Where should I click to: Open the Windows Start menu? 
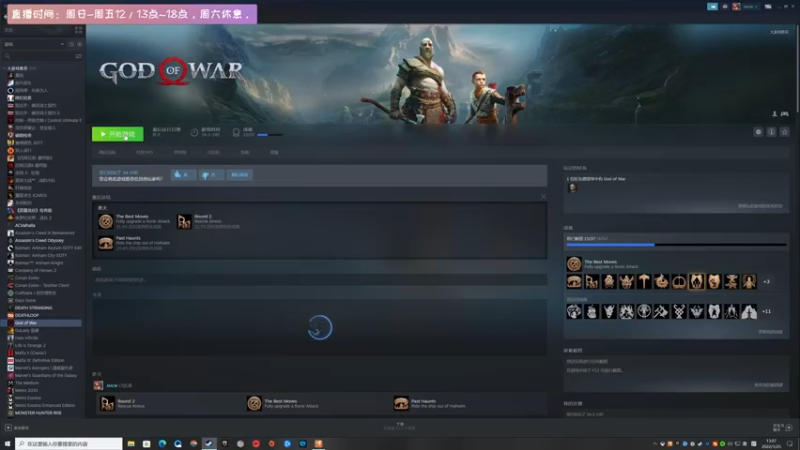click(7, 444)
